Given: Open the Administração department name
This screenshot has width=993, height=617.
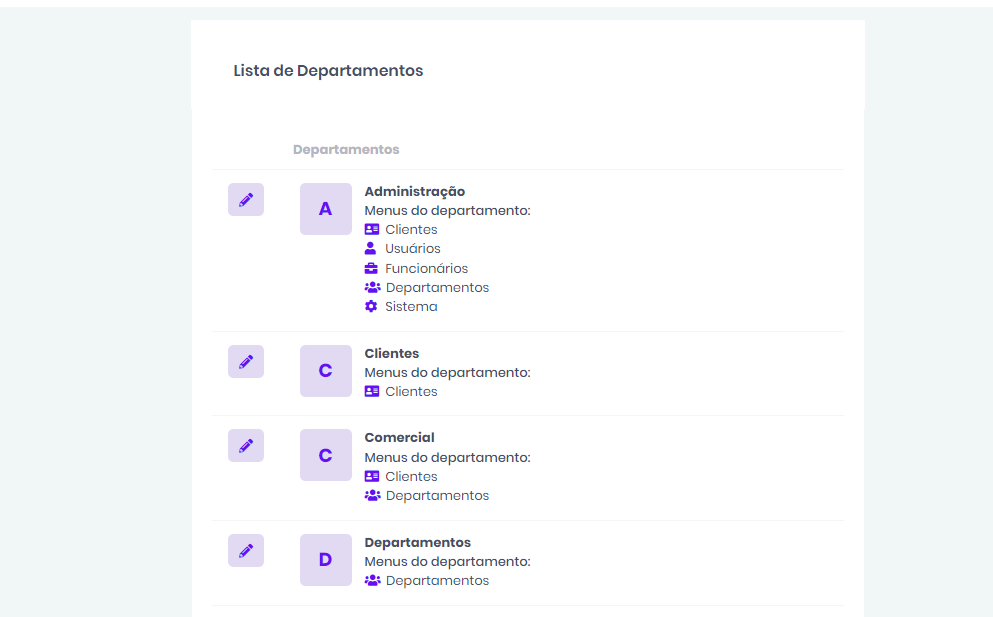Looking at the screenshot, I should click(414, 191).
